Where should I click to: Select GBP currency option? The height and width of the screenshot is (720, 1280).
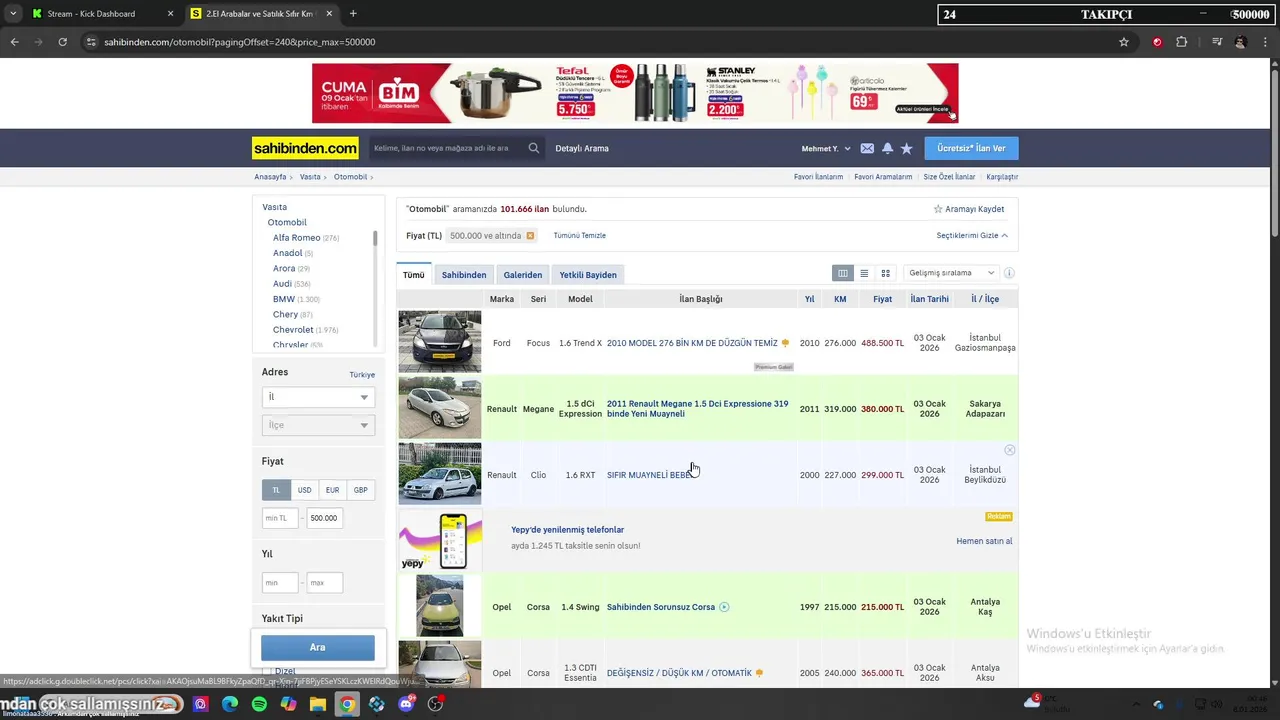point(360,490)
